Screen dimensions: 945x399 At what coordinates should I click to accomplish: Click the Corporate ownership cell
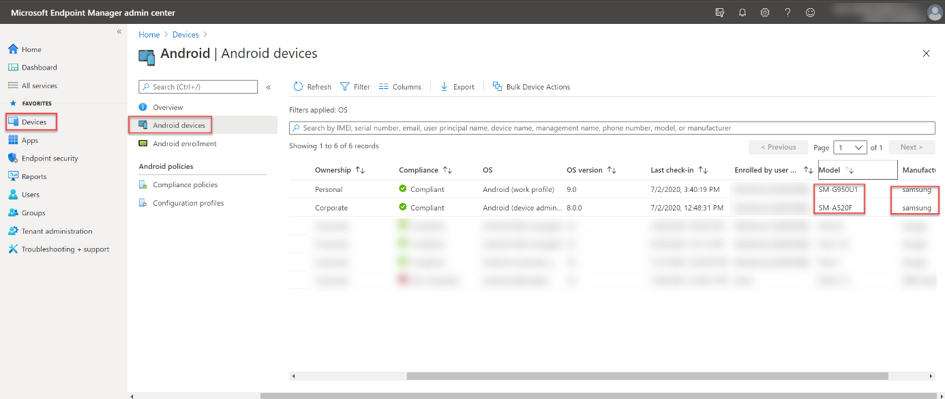tap(331, 207)
